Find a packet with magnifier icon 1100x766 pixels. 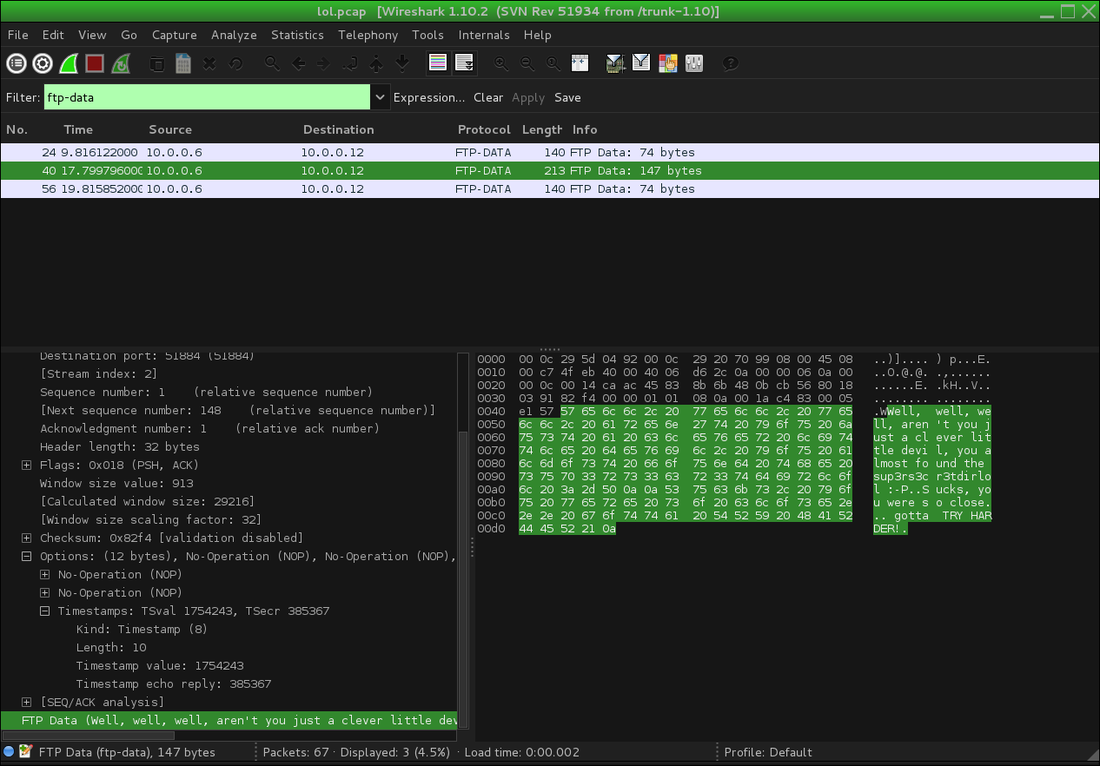[272, 64]
